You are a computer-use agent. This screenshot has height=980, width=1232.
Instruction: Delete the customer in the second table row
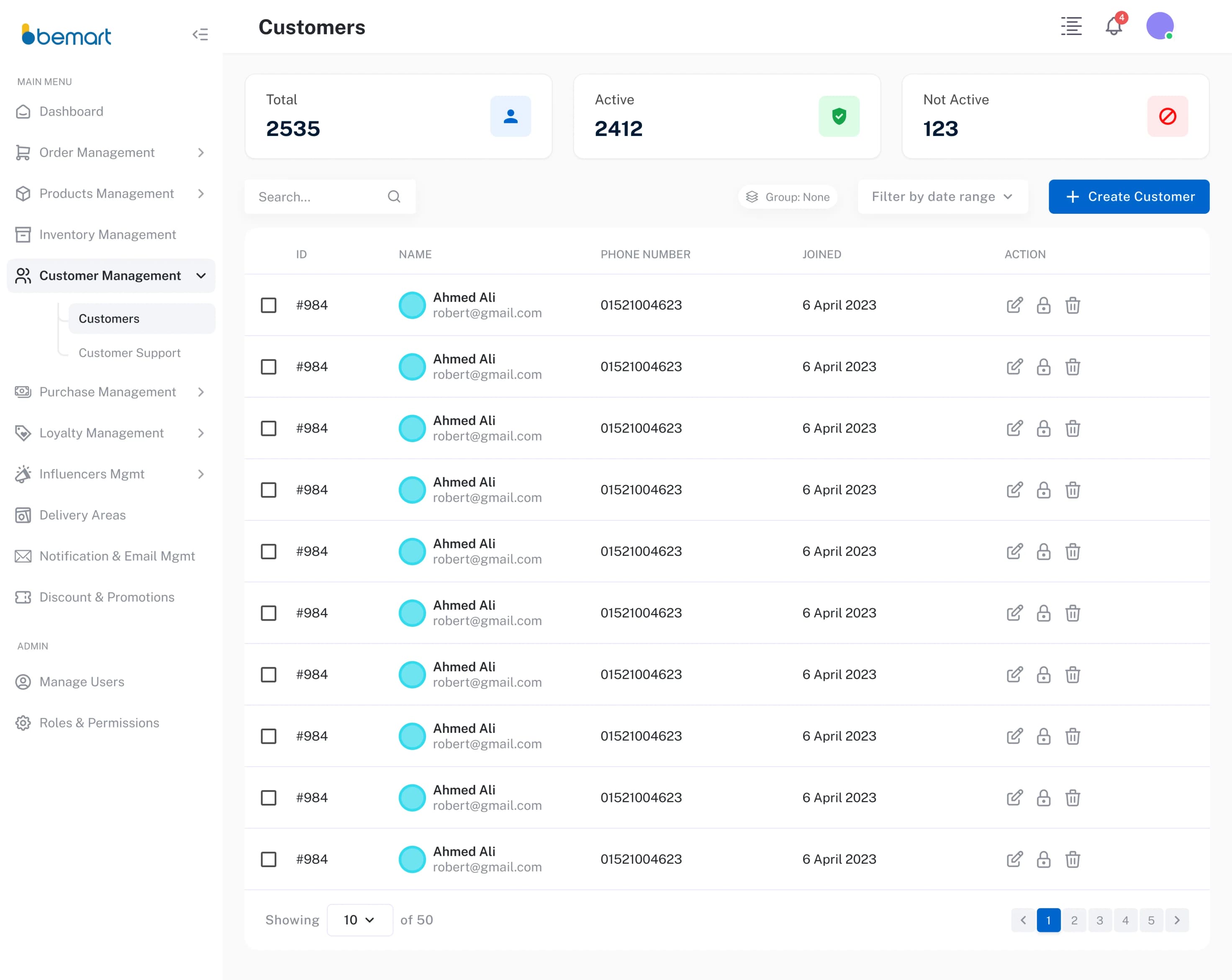tap(1073, 367)
